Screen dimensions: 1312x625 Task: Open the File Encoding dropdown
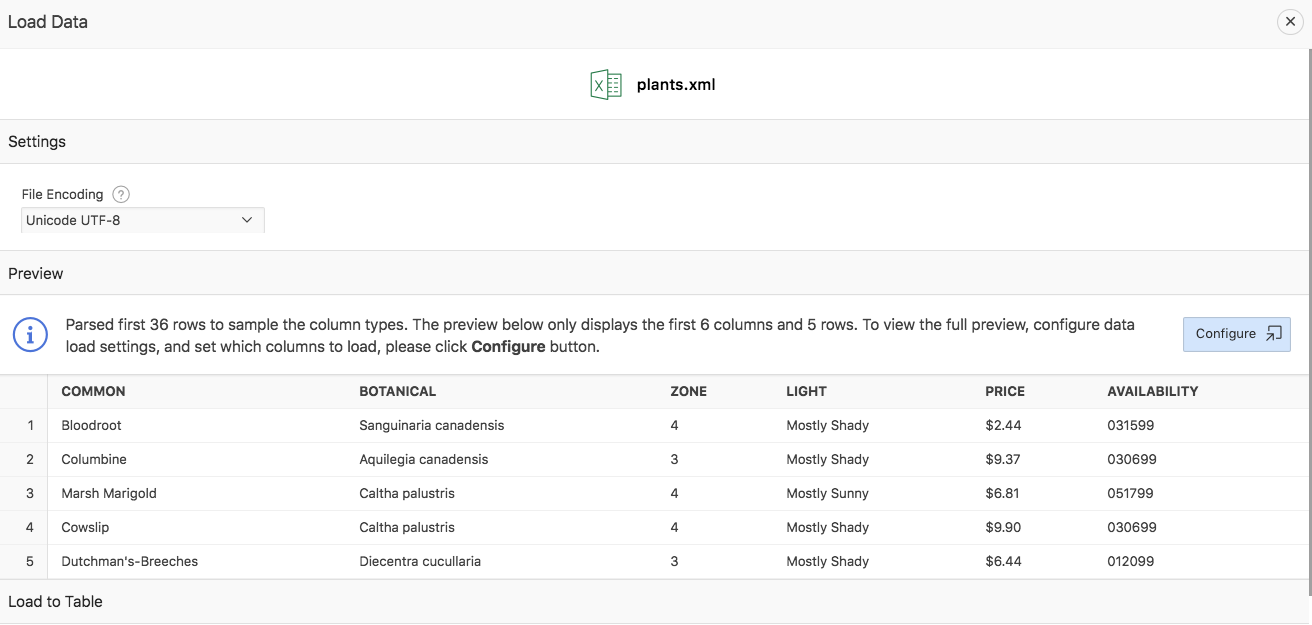(x=142, y=220)
